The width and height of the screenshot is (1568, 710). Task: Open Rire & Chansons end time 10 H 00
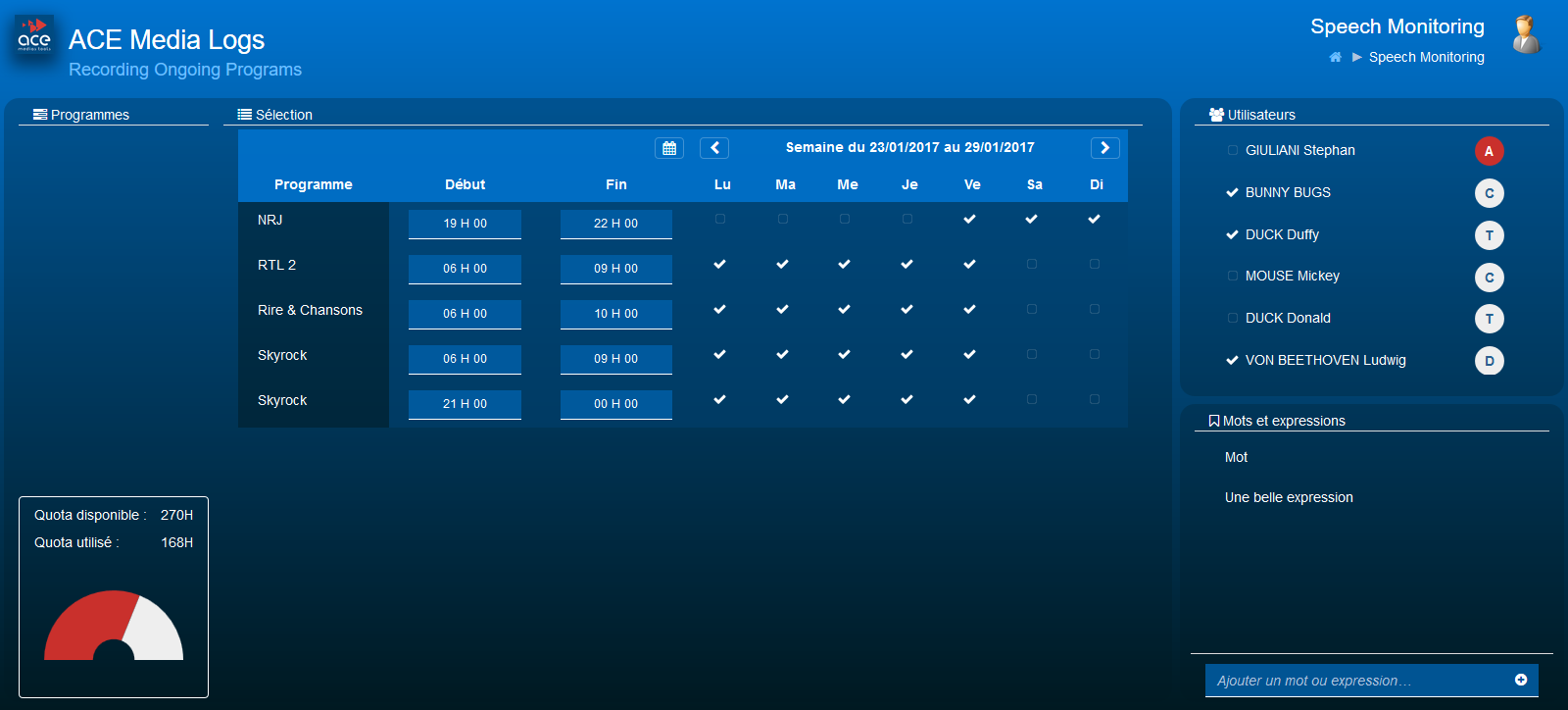pyautogui.click(x=616, y=314)
